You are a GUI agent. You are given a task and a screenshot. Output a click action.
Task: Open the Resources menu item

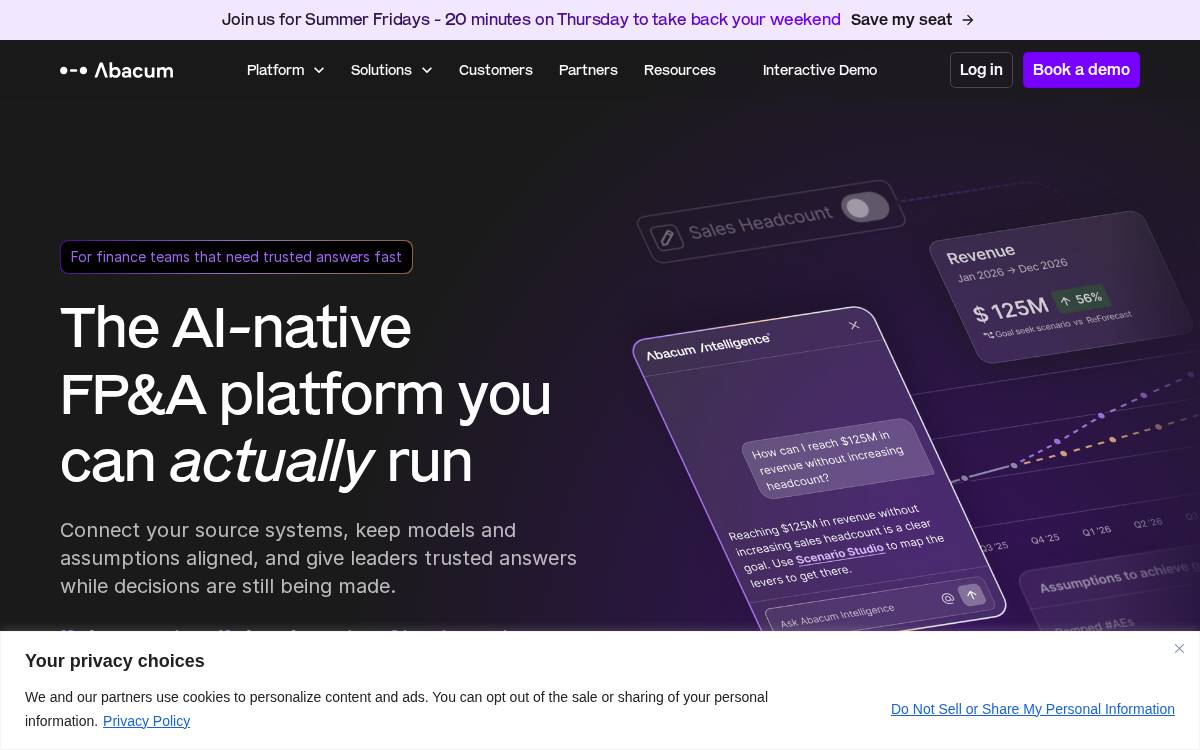pos(679,70)
